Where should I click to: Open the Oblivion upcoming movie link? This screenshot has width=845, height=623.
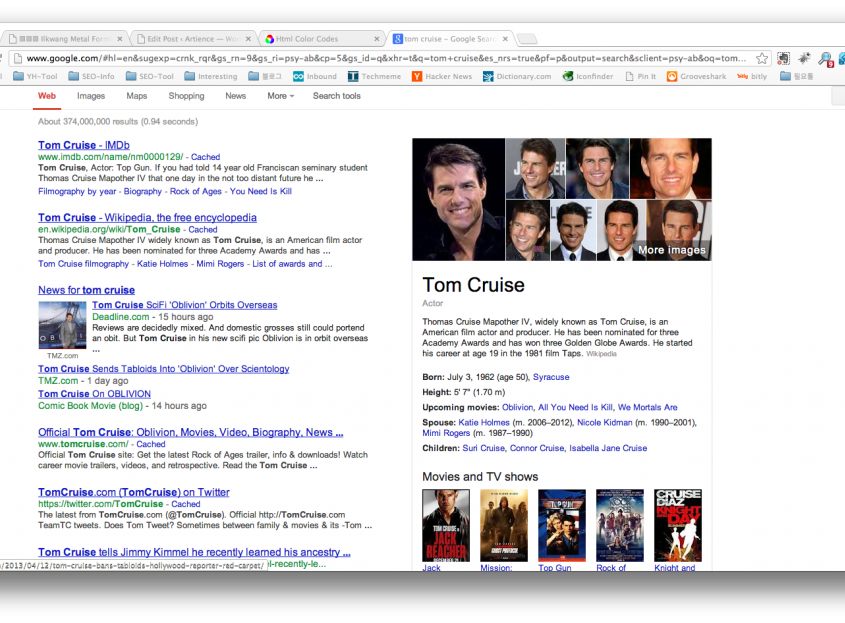(x=517, y=407)
